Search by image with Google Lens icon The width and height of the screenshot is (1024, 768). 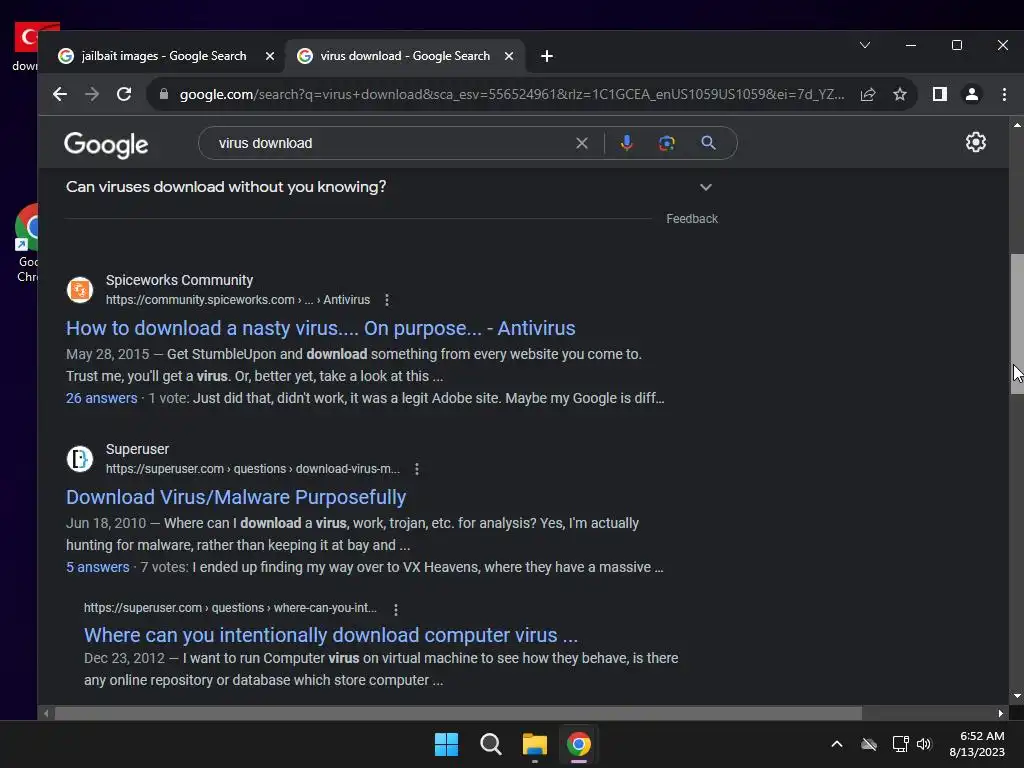click(667, 143)
